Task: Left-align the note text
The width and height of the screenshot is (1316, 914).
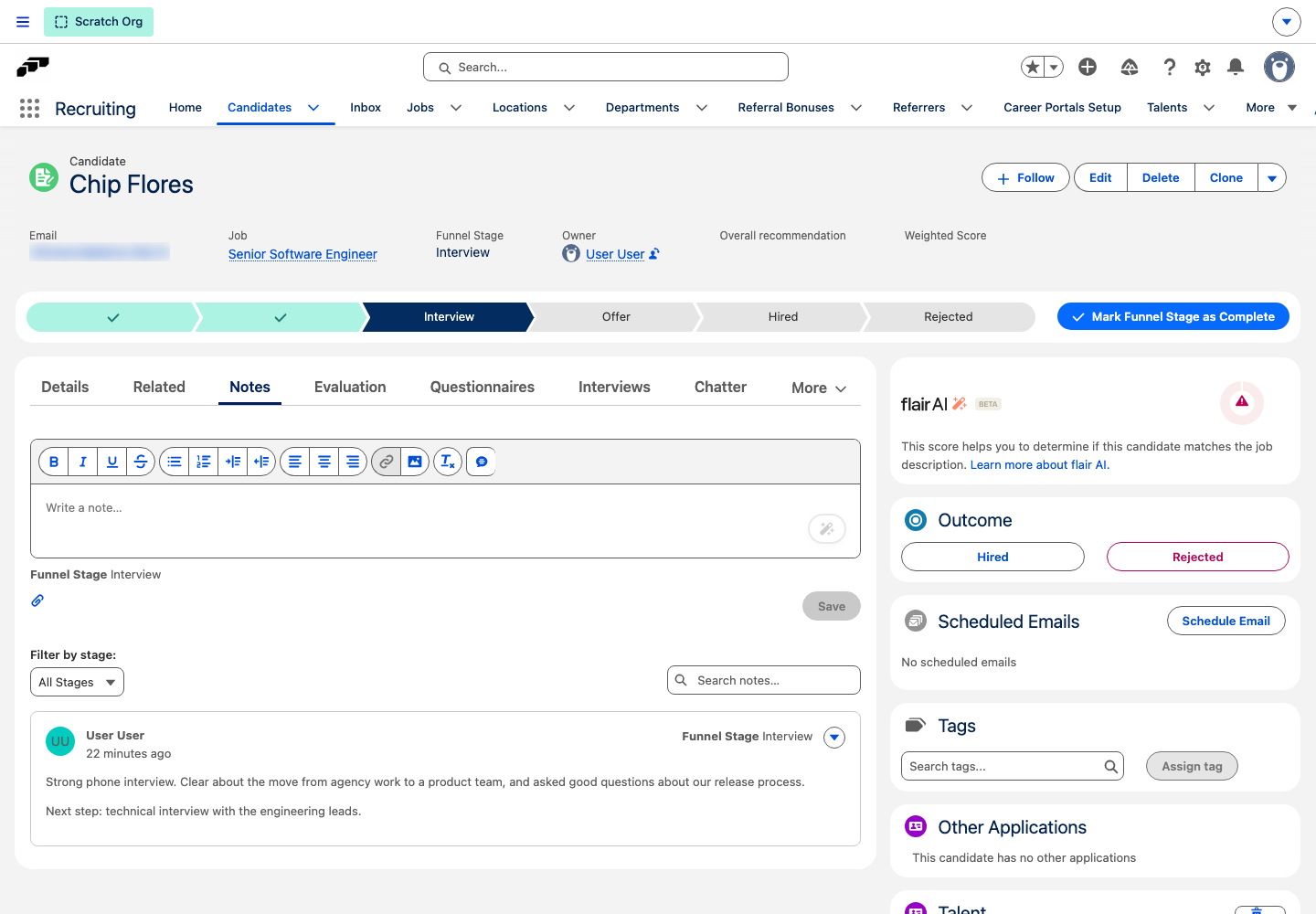Action: (x=295, y=462)
